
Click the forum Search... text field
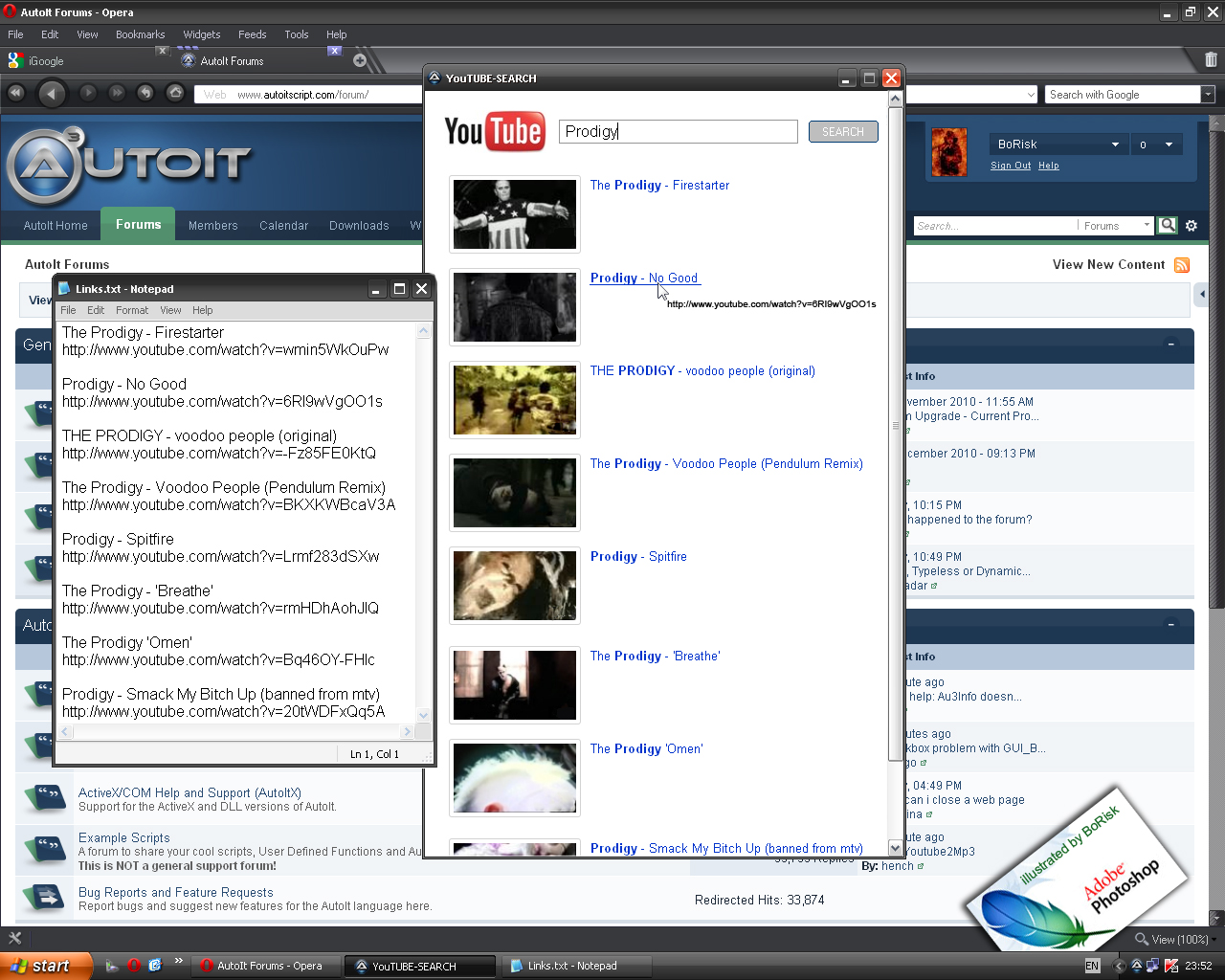[x=995, y=226]
